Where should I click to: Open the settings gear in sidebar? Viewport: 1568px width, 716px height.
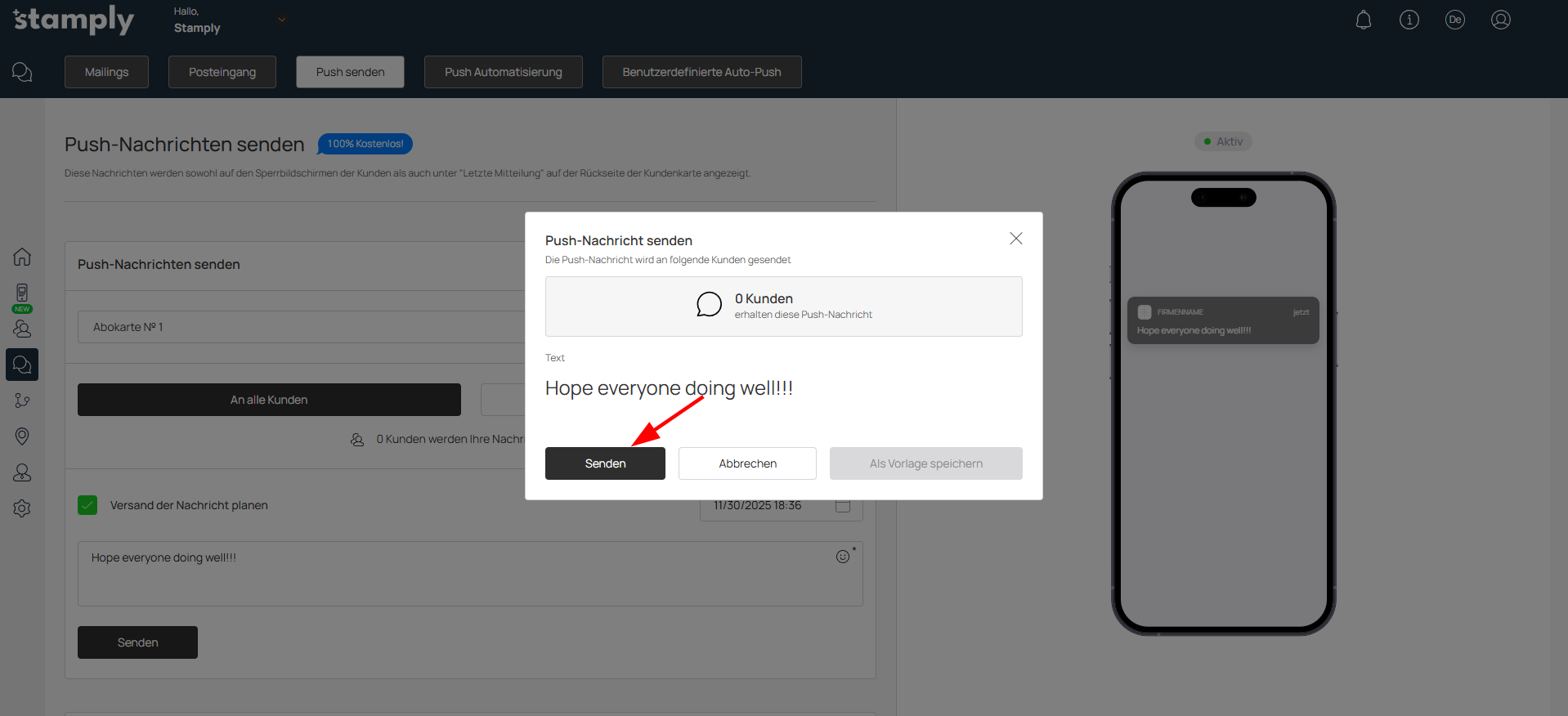pos(22,508)
